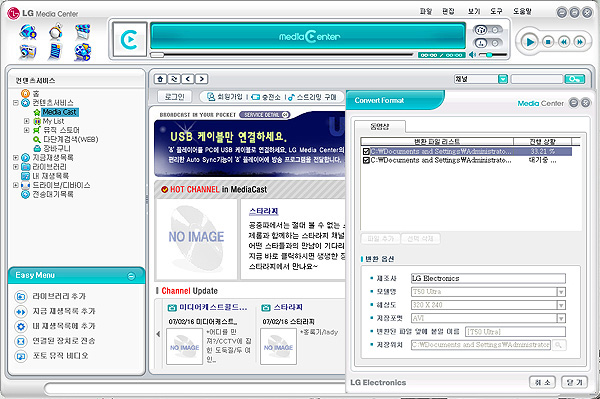Expand the My List tree node
This screenshot has height=399, width=600.
tap(26, 121)
